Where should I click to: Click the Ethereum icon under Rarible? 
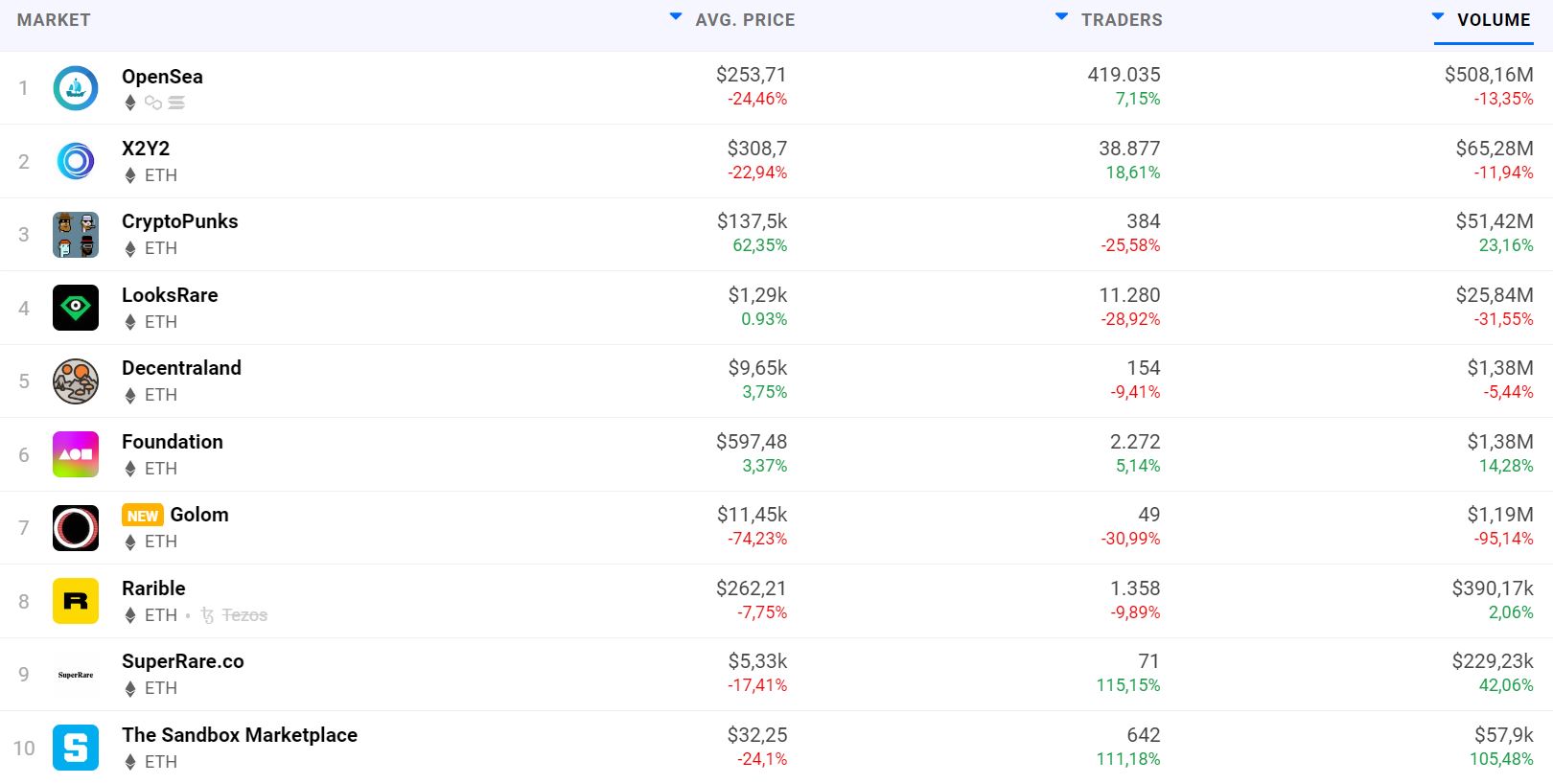pos(130,615)
